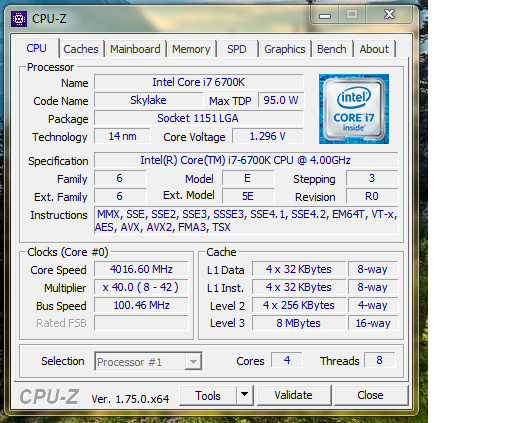
Task: Show the About tab
Action: click(374, 49)
